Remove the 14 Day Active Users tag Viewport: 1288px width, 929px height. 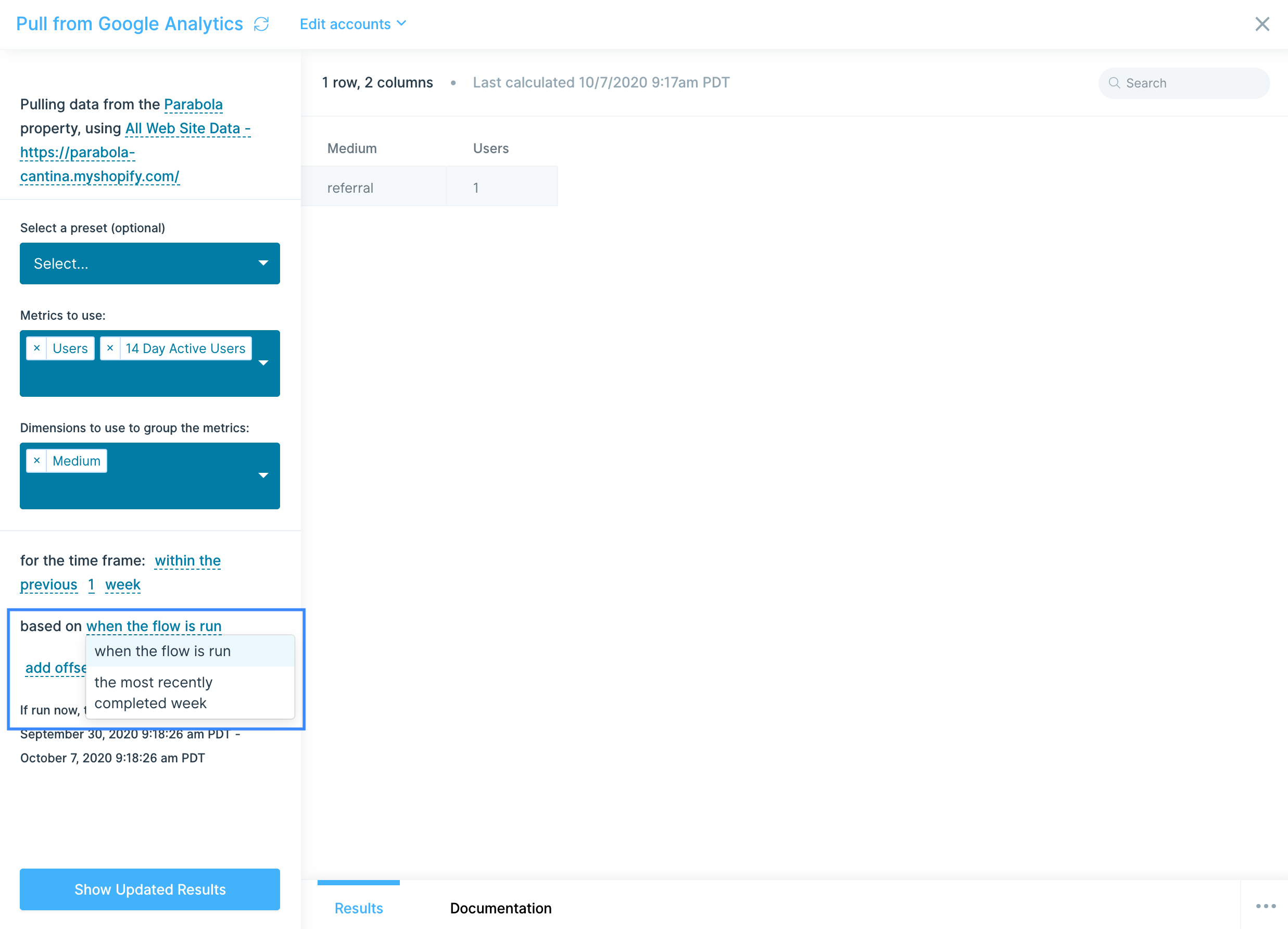tap(110, 348)
